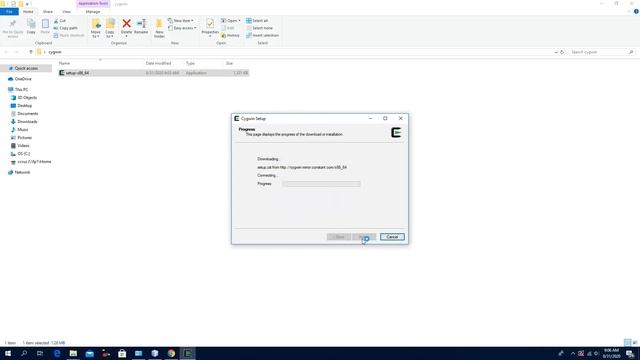Select the Home ribbon tab
The image size is (640, 360).
(x=28, y=12)
